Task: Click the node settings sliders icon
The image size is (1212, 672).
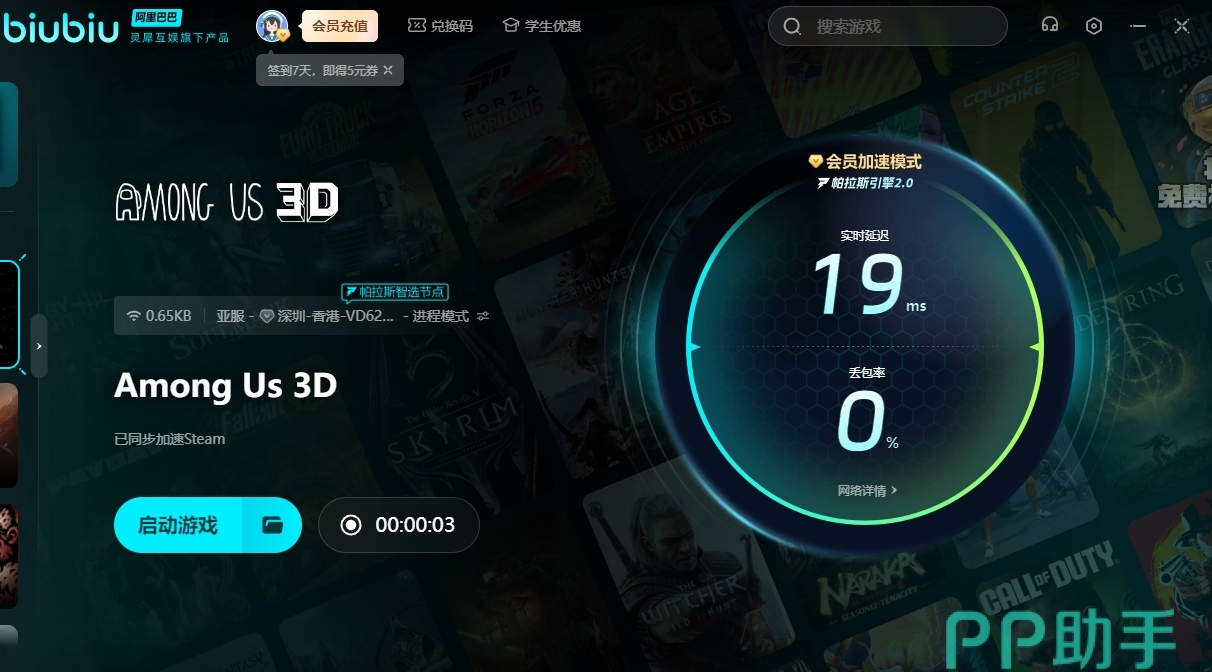Action: point(483,316)
